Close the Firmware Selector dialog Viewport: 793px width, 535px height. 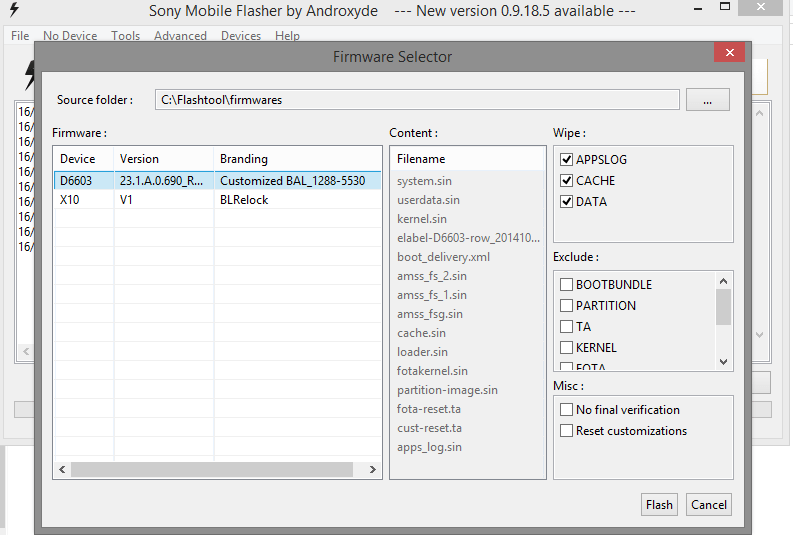click(729, 52)
